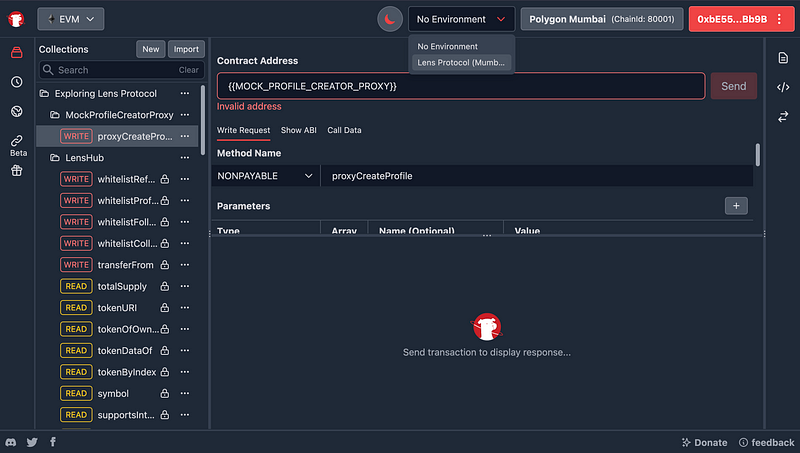This screenshot has width=800, height=453.
Task: Click the collections icon in left sidebar
Action: 16,52
